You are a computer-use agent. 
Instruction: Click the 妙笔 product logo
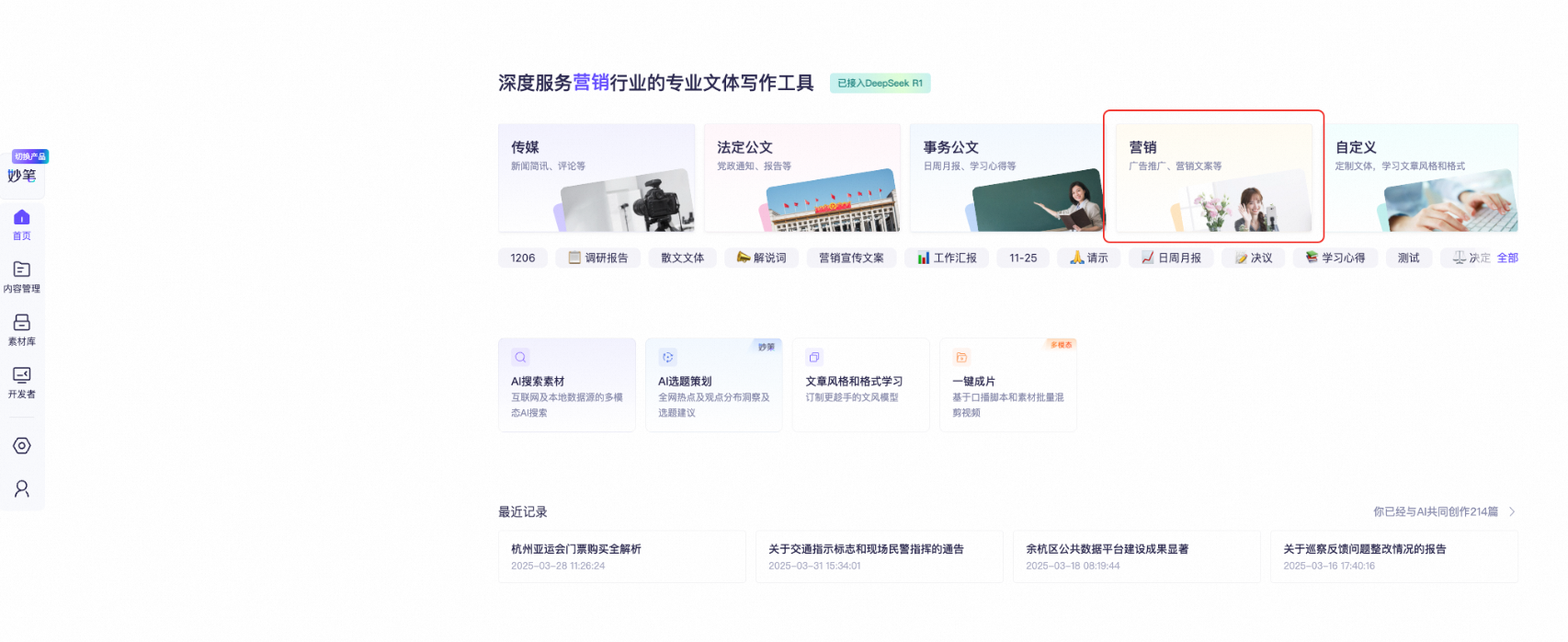(x=22, y=176)
